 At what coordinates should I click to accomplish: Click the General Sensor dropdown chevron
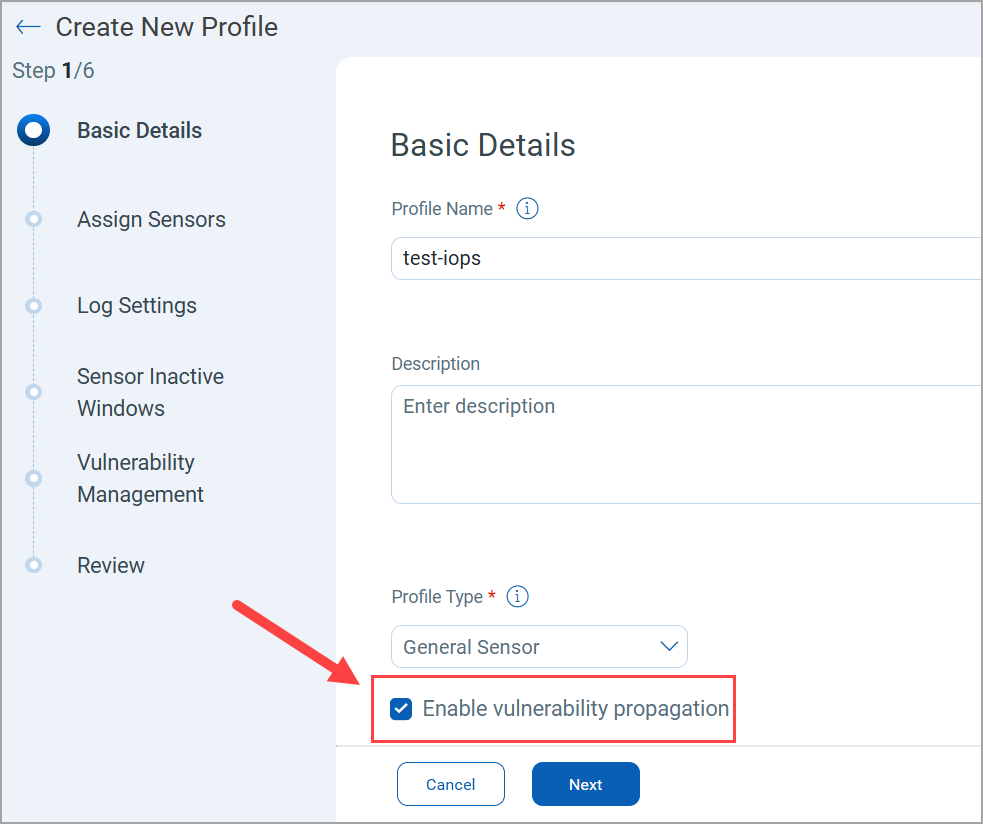669,647
